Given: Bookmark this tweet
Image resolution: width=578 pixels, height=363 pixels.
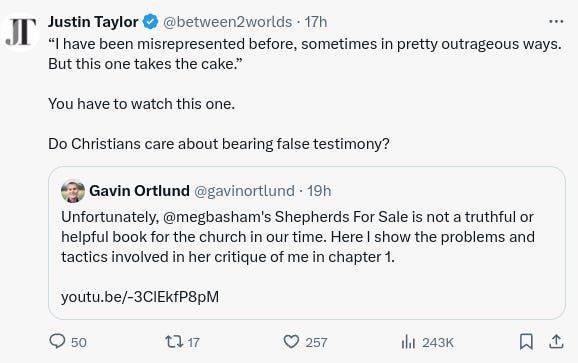Looking at the screenshot, I should pos(526,341).
